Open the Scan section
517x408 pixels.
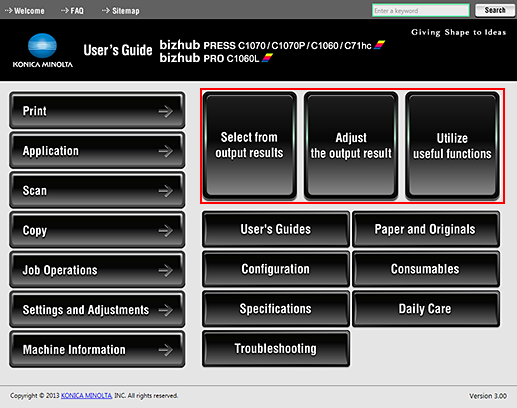pos(97,190)
